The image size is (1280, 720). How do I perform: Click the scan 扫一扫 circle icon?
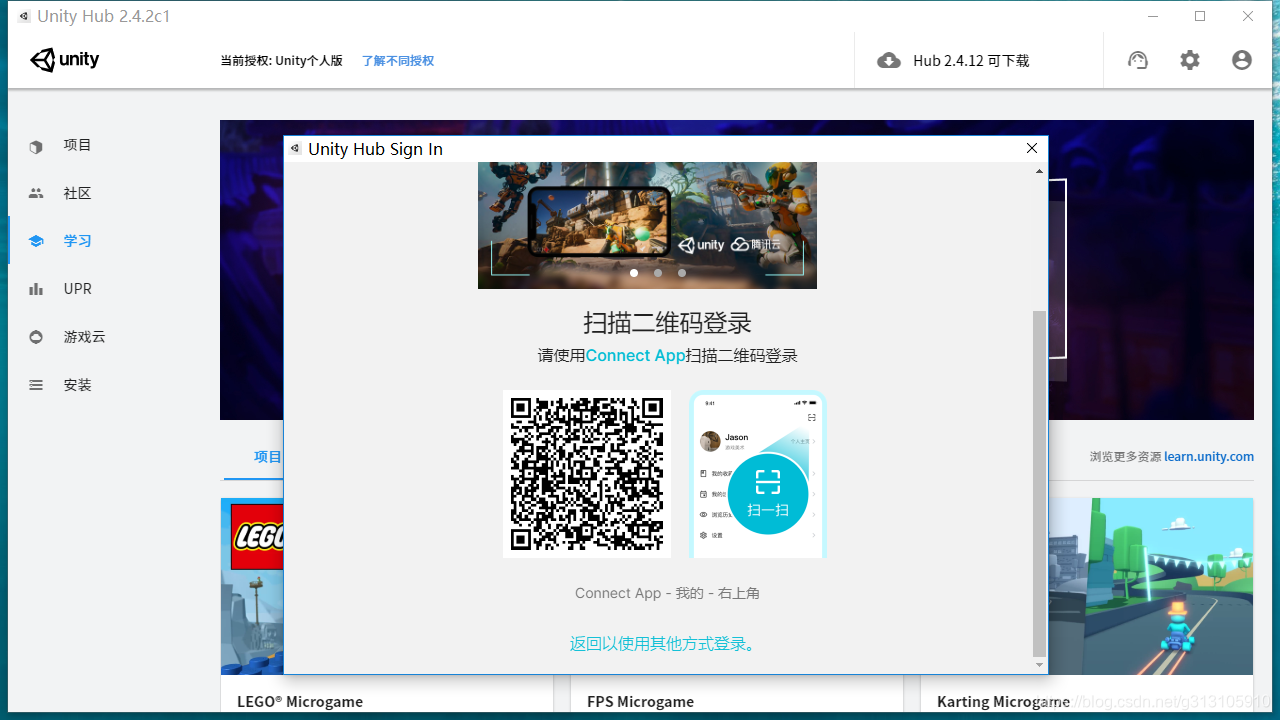click(768, 493)
